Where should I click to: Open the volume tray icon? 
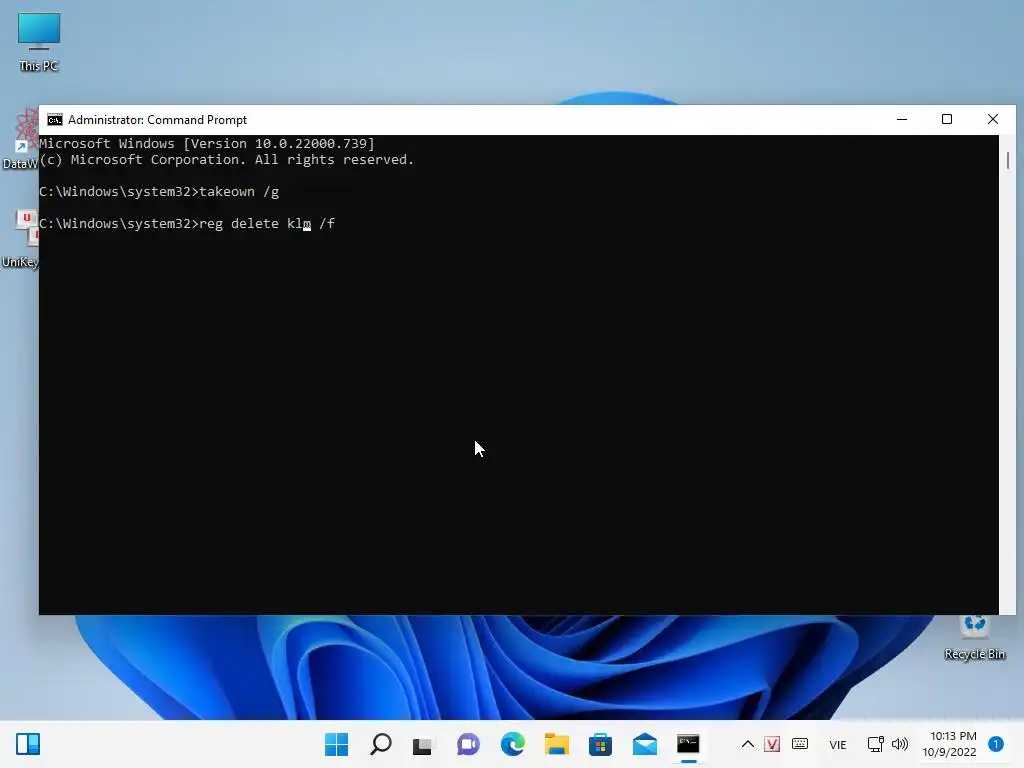click(900, 744)
